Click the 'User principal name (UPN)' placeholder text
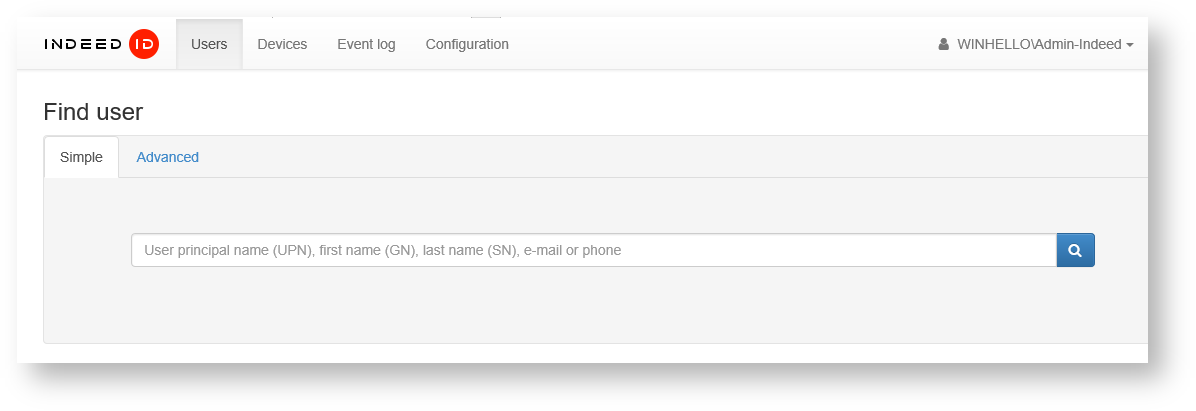This screenshot has width=1196, height=411. [x=228, y=250]
